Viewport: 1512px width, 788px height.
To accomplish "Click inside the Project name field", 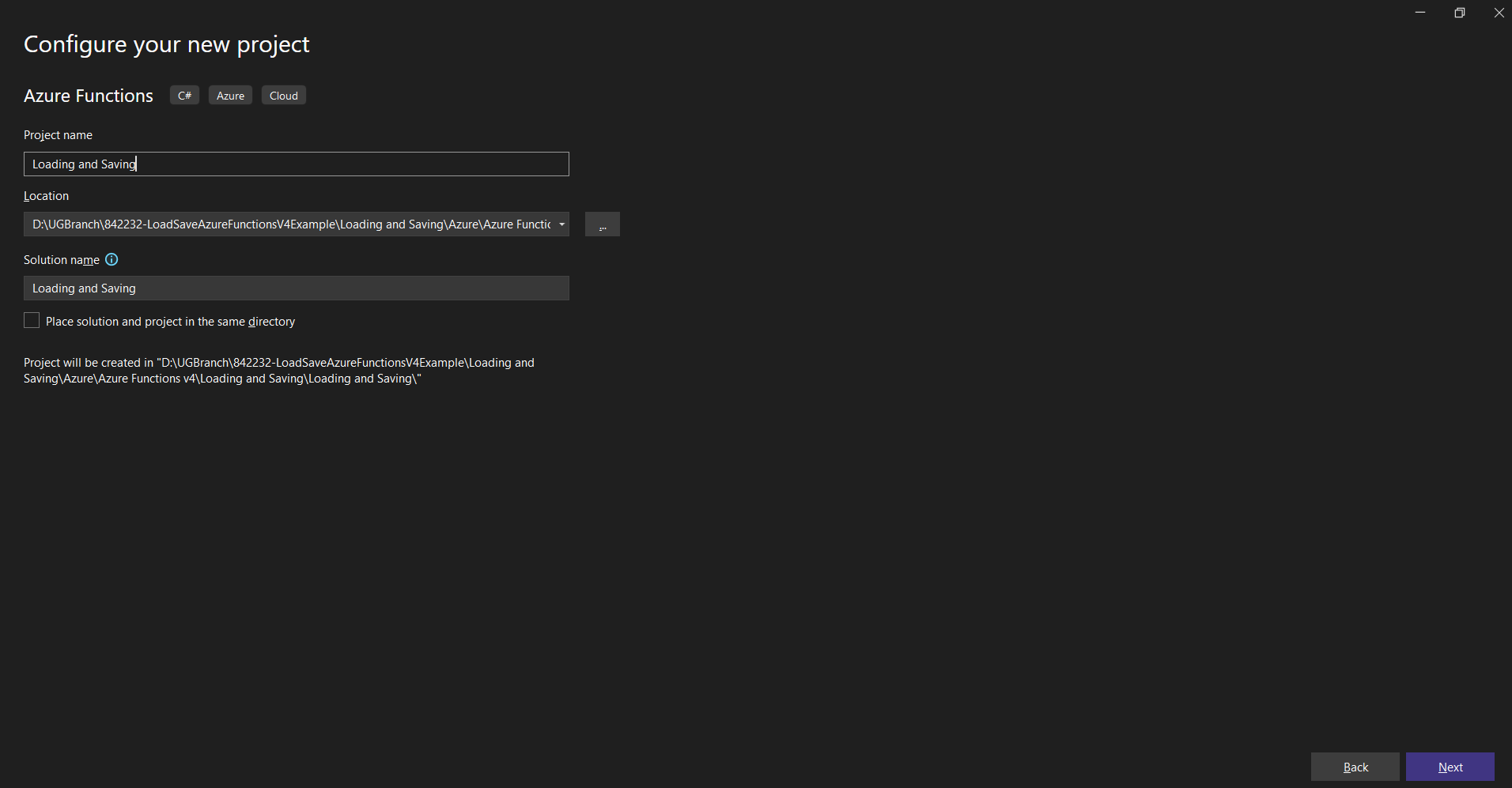I will pos(297,164).
